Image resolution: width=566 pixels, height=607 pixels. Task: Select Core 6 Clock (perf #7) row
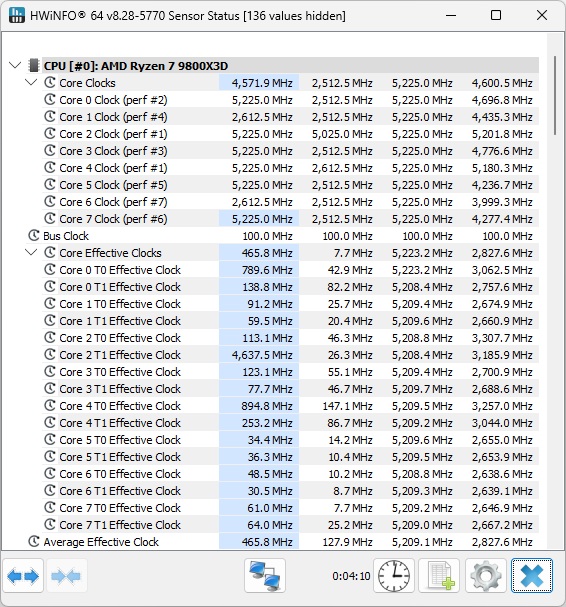(290, 202)
